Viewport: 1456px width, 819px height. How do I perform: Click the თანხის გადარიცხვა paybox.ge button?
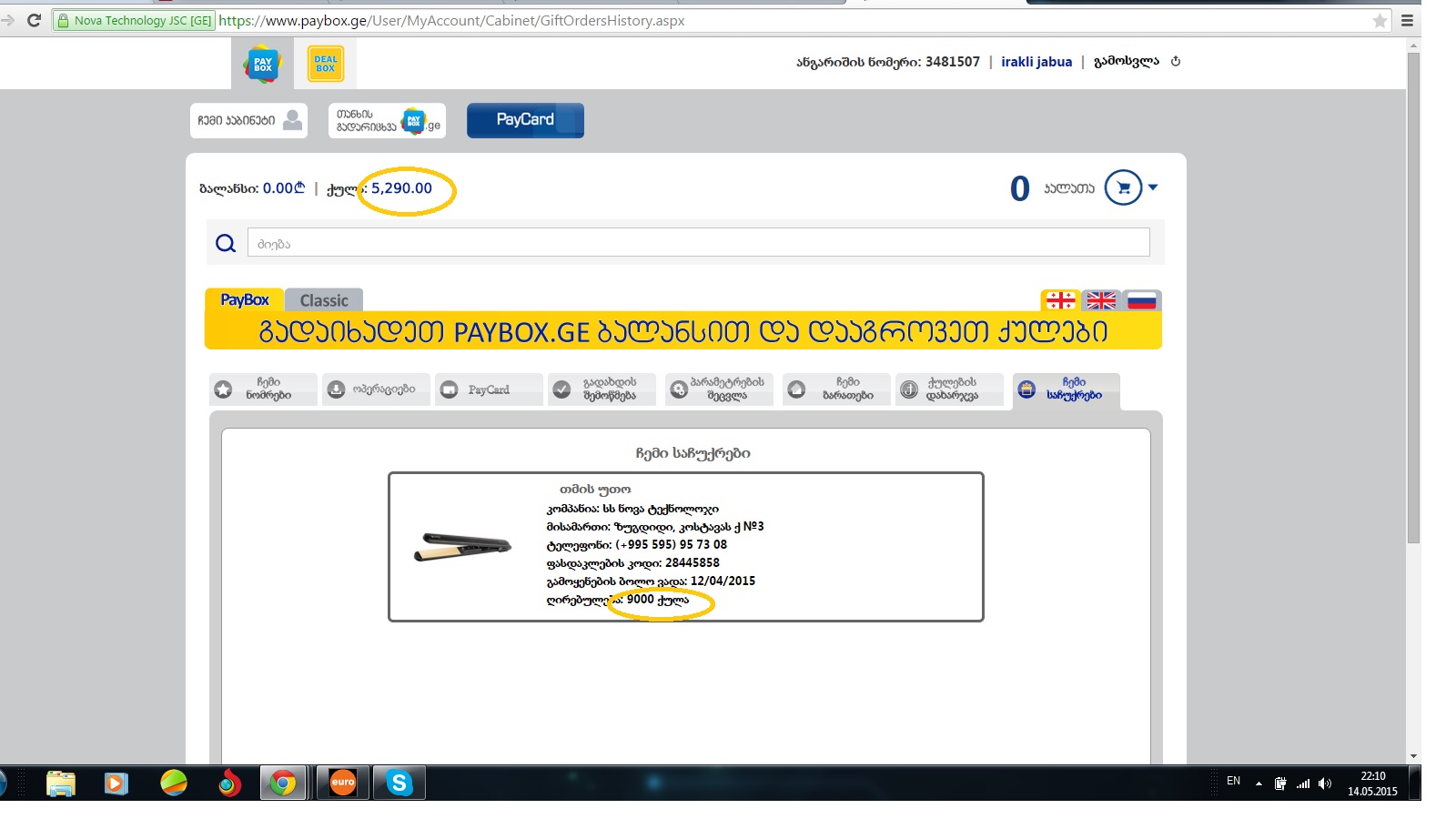[387, 120]
